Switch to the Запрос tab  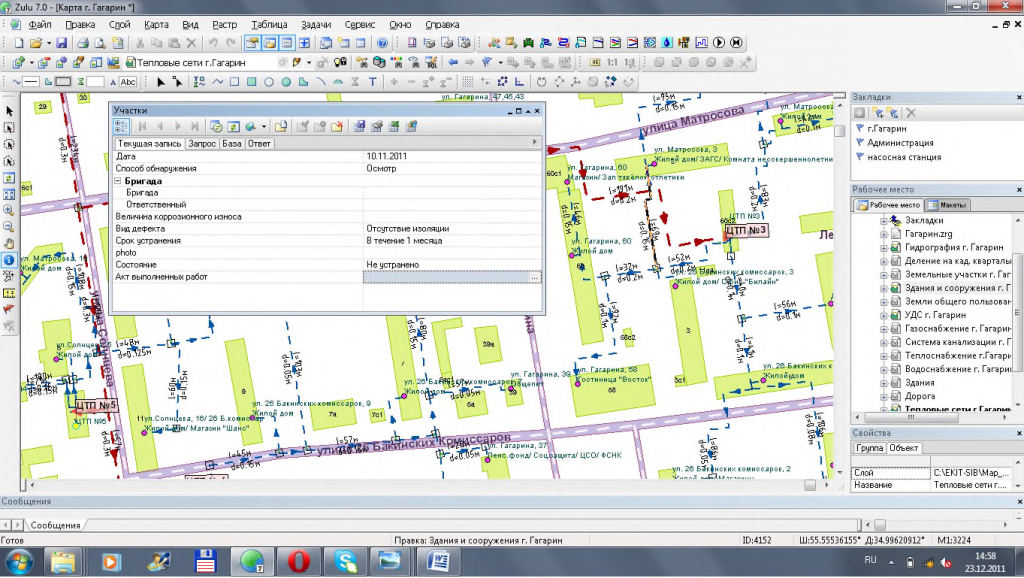[202, 144]
